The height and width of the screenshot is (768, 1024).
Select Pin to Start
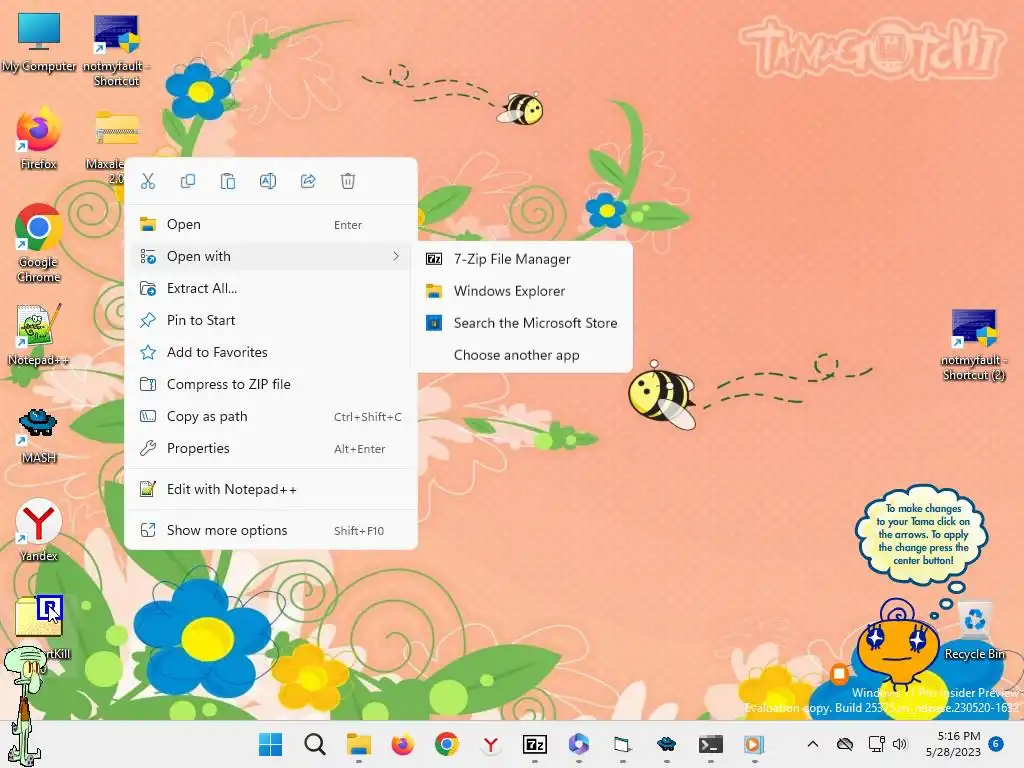click(270, 320)
